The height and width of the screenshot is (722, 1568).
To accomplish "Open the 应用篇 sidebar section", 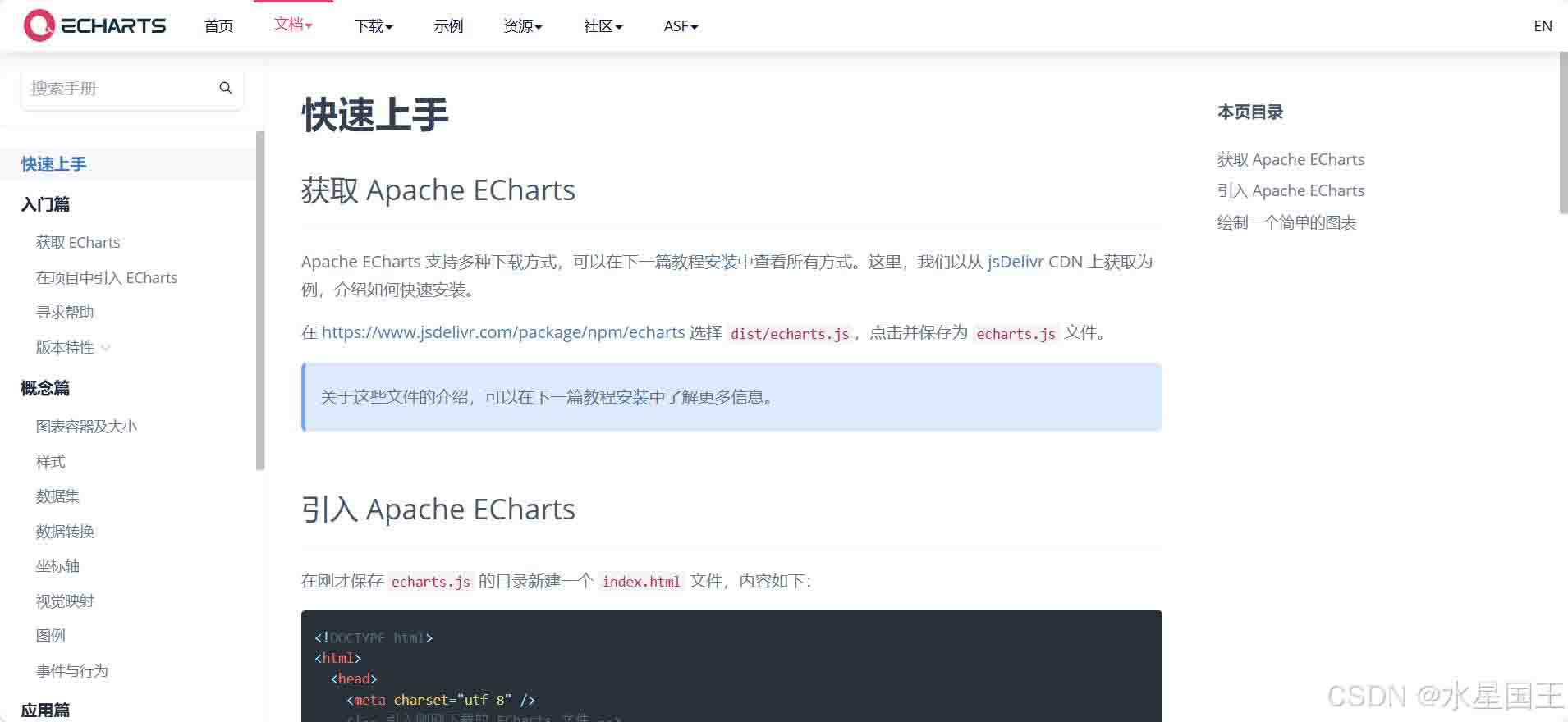I will coord(45,710).
